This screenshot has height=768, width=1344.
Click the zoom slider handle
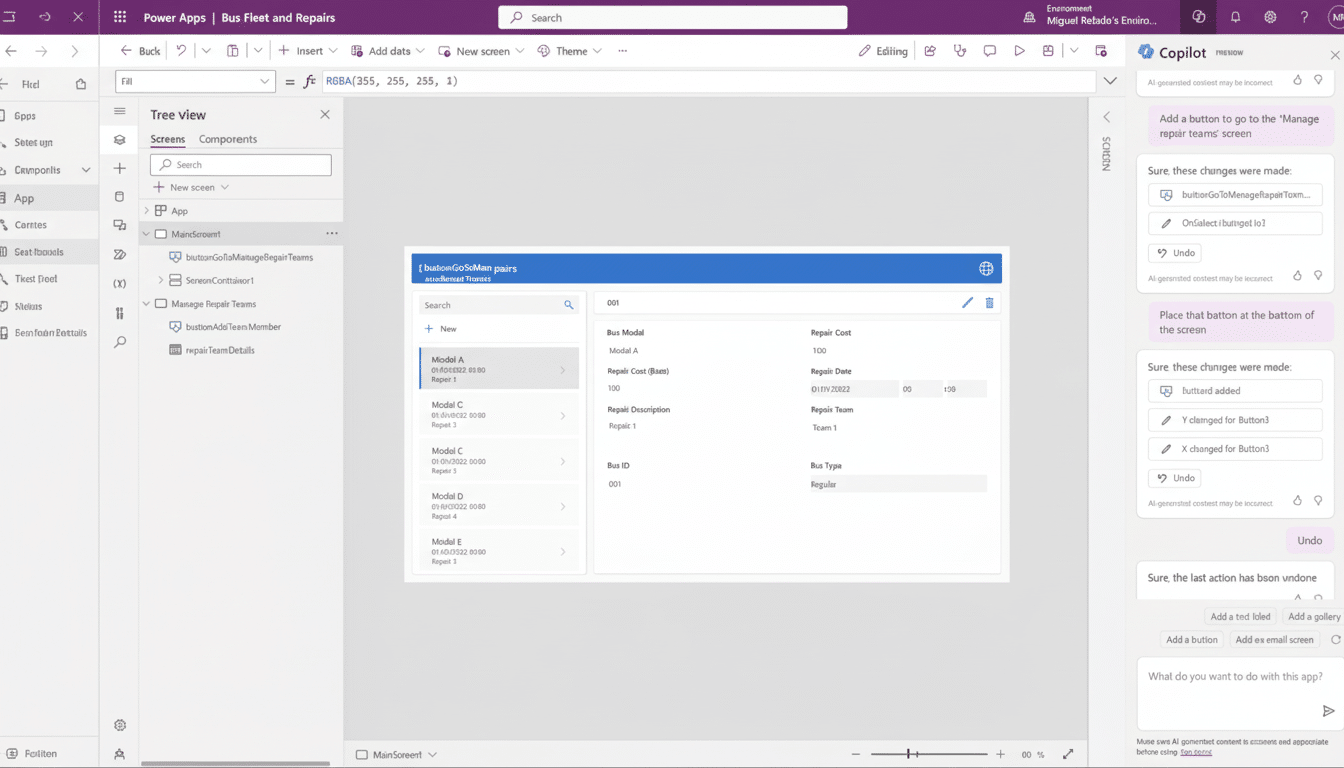[x=908, y=754]
